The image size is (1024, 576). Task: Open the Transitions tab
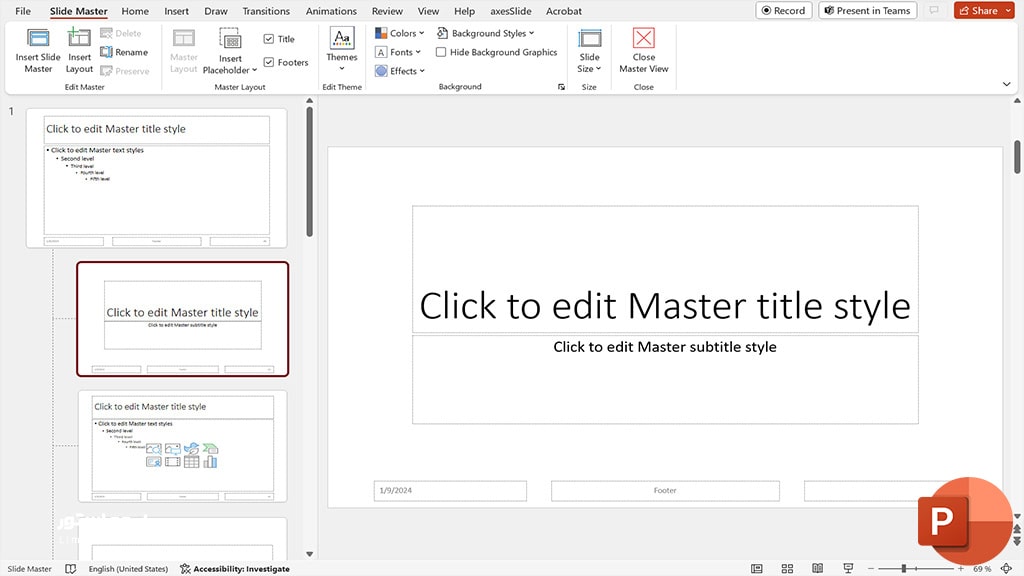tap(266, 11)
